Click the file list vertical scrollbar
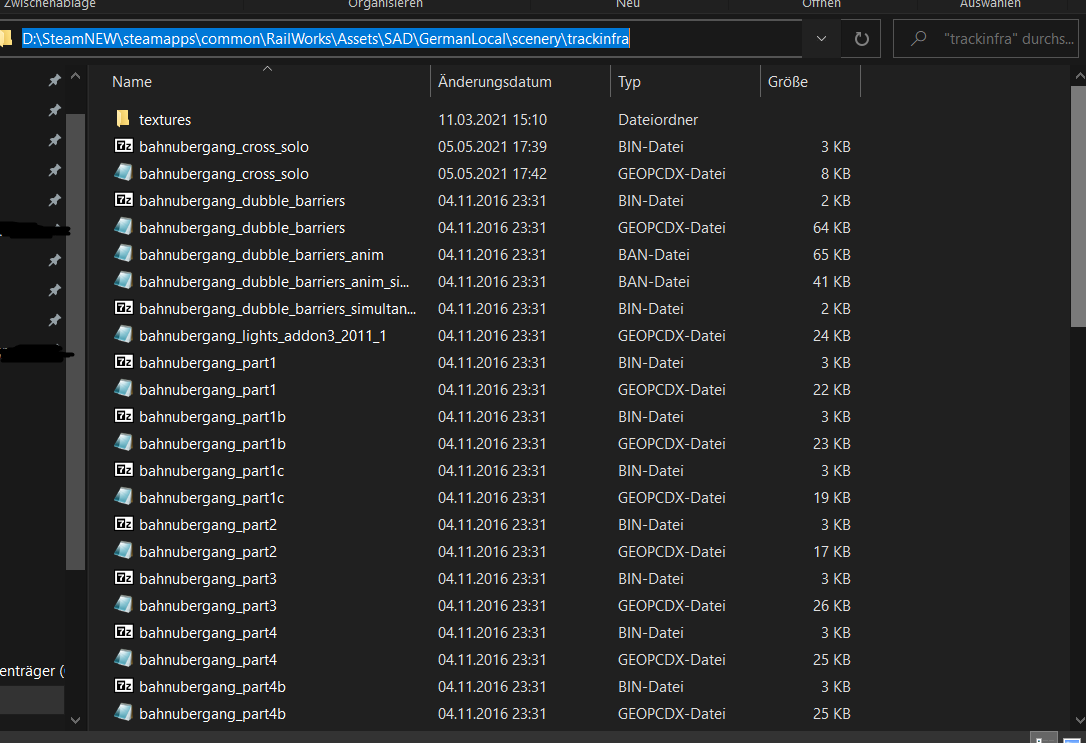 [1078, 200]
